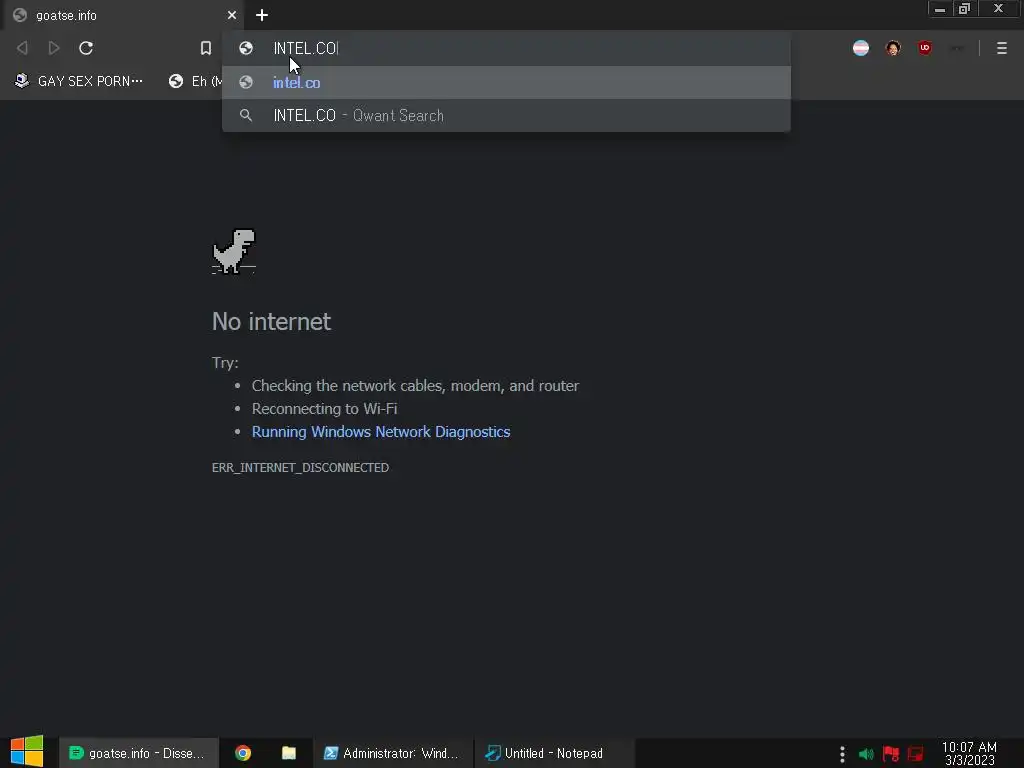Click the ERR_INTERNET_DISCONNECTED error code text
This screenshot has height=768, width=1024.
[300, 468]
